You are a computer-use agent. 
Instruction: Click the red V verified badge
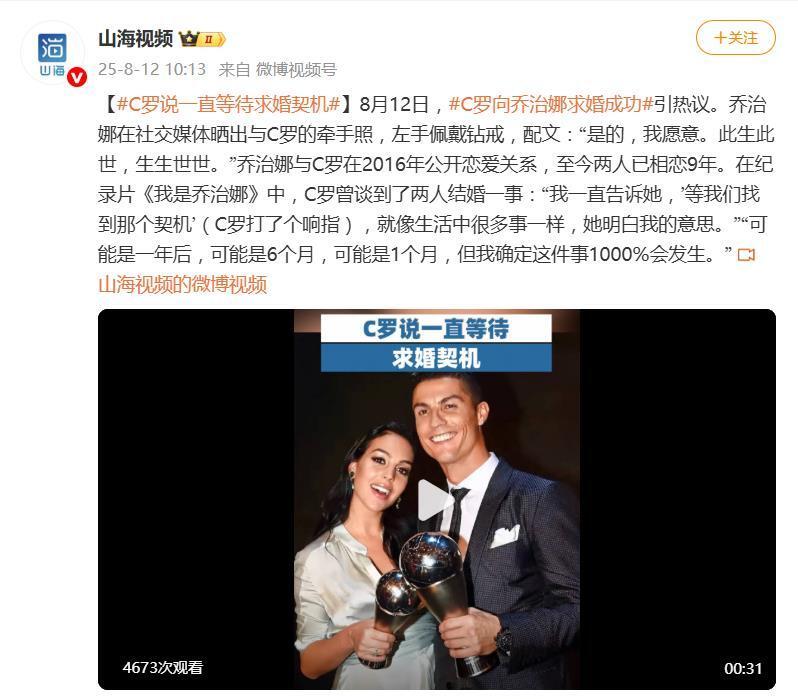pyautogui.click(x=77, y=77)
